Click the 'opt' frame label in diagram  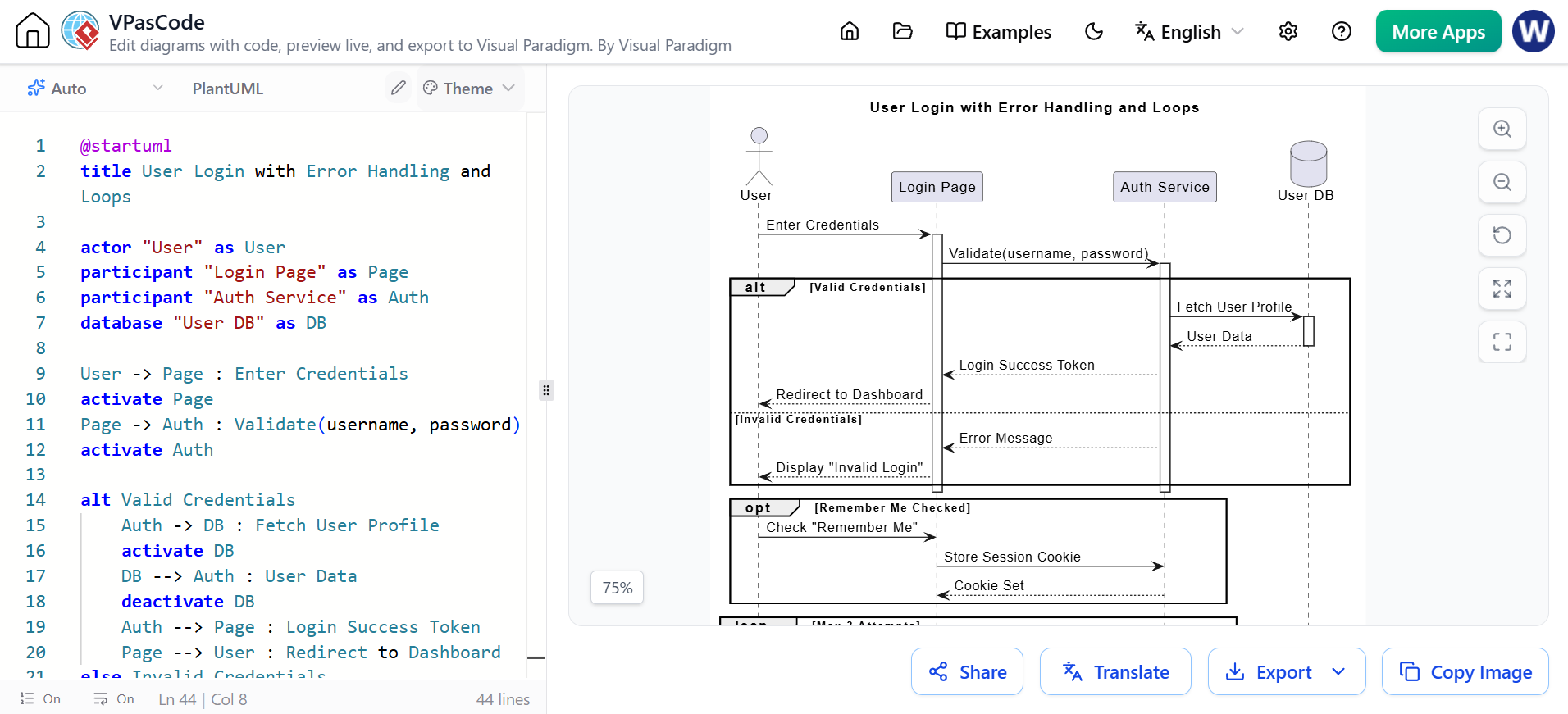click(758, 507)
